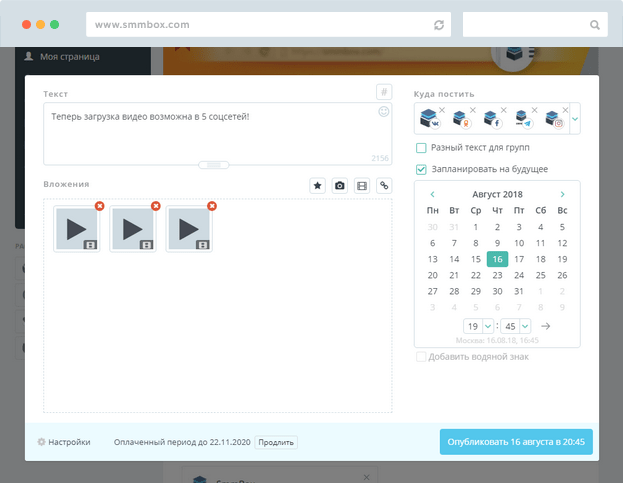
Task: Expand the target accounts dropdown
Action: coord(574,119)
